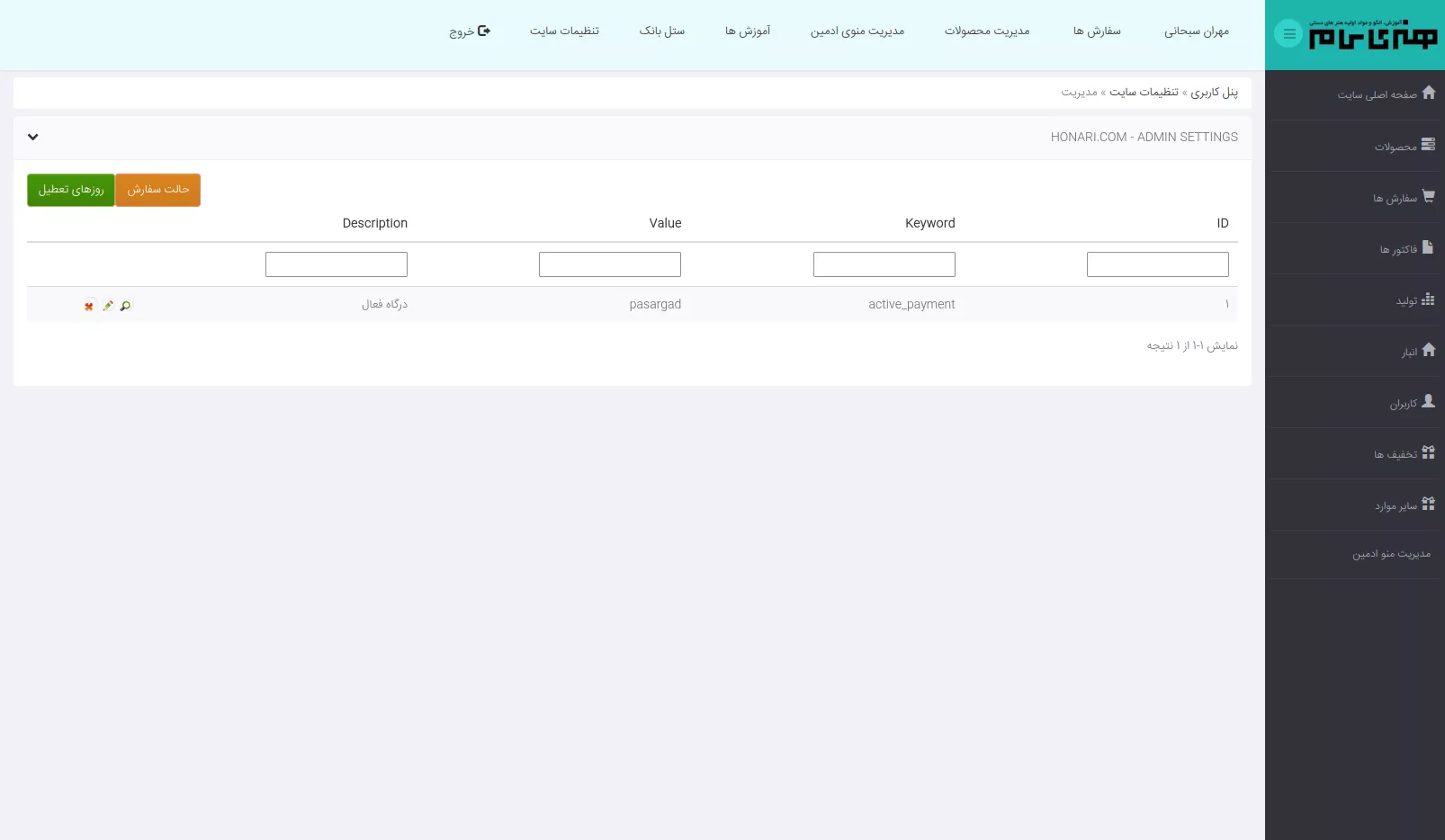
Task: Open the سفارش ها top menu
Action: [x=1097, y=31]
